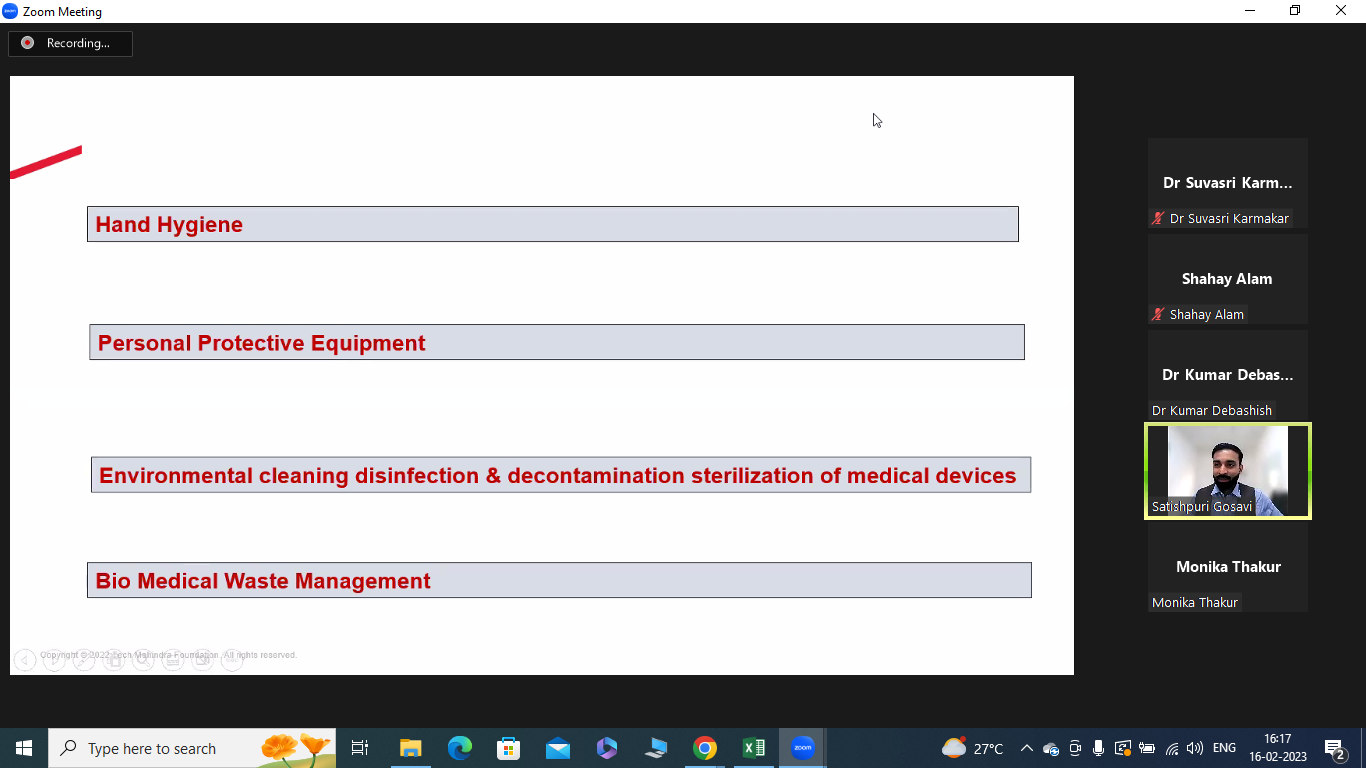Open the calendar by clicking the taskbar clock

coord(1277,748)
